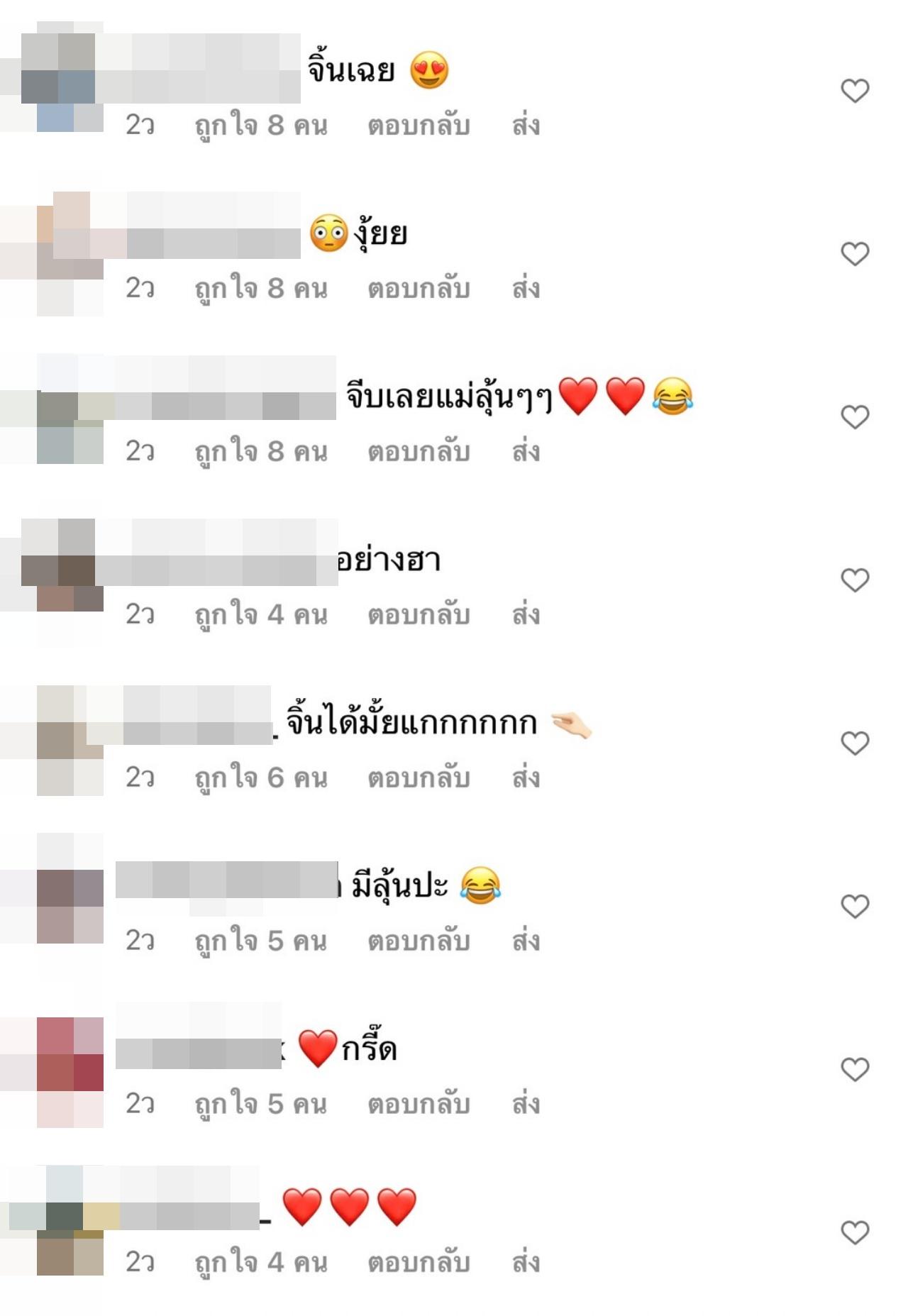Screen dimensions: 908x1316
Task: Send (ส่ง) the งุ้ยย comment
Action: tap(526, 289)
